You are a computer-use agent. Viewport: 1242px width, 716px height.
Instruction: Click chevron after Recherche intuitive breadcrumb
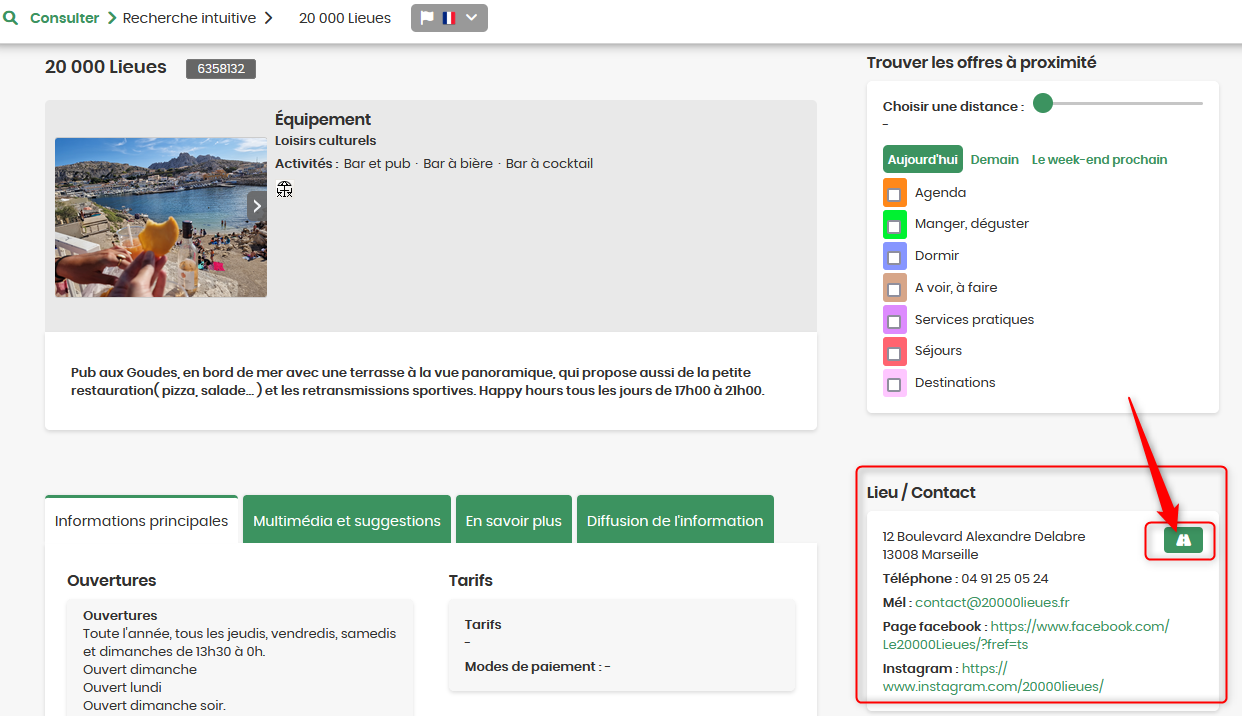coord(269,18)
